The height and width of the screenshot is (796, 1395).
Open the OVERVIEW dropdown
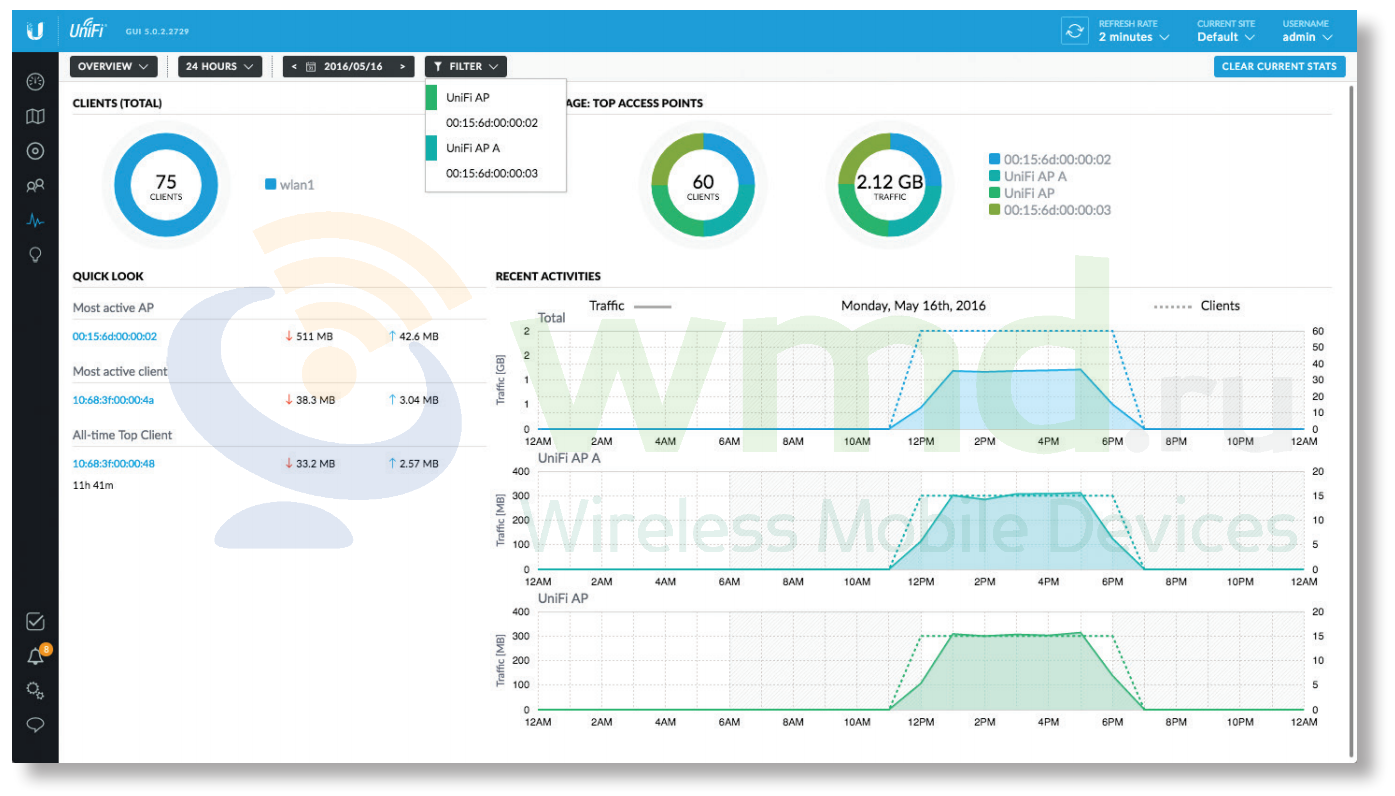(x=114, y=66)
